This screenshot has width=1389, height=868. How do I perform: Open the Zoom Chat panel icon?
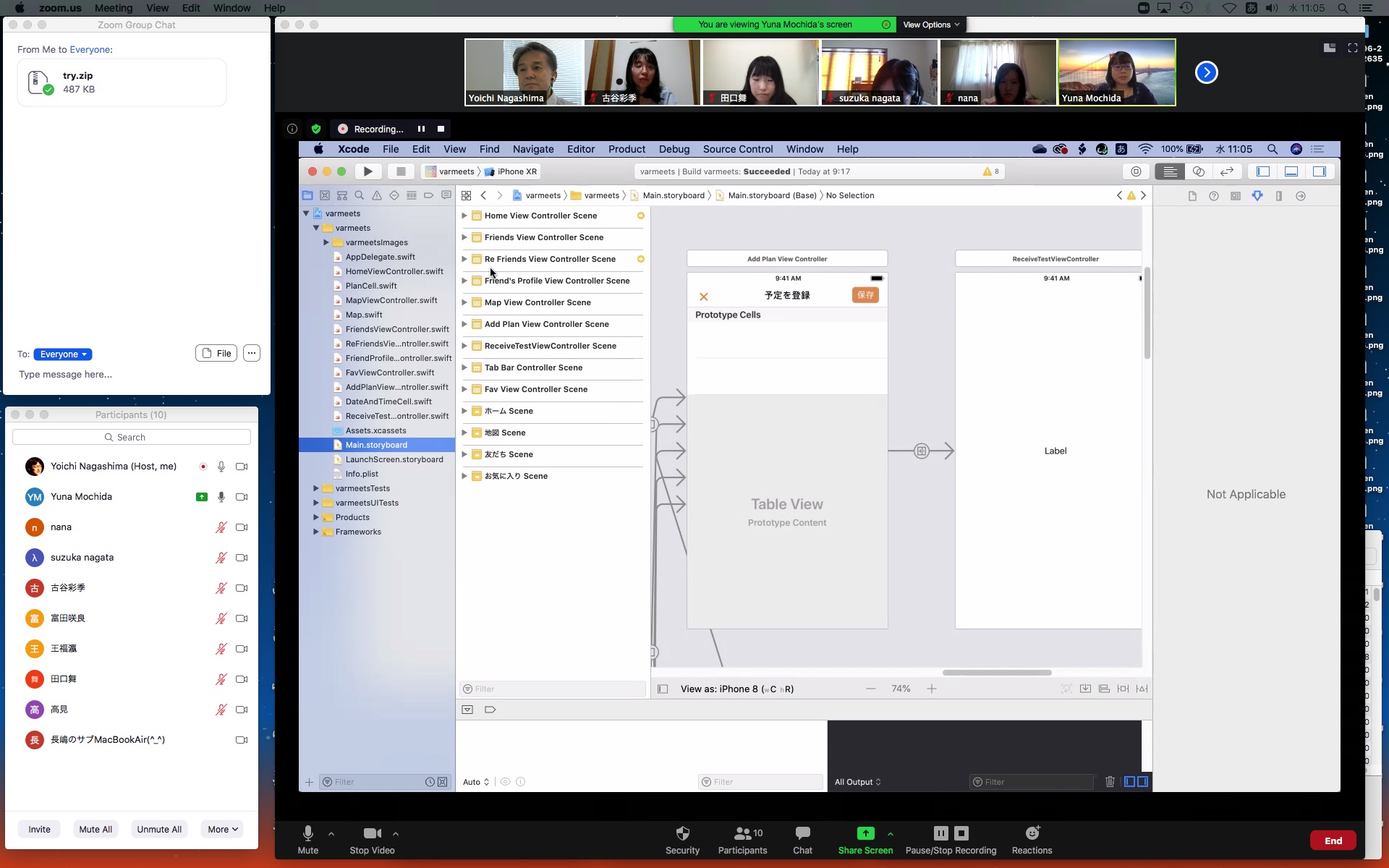point(802,833)
